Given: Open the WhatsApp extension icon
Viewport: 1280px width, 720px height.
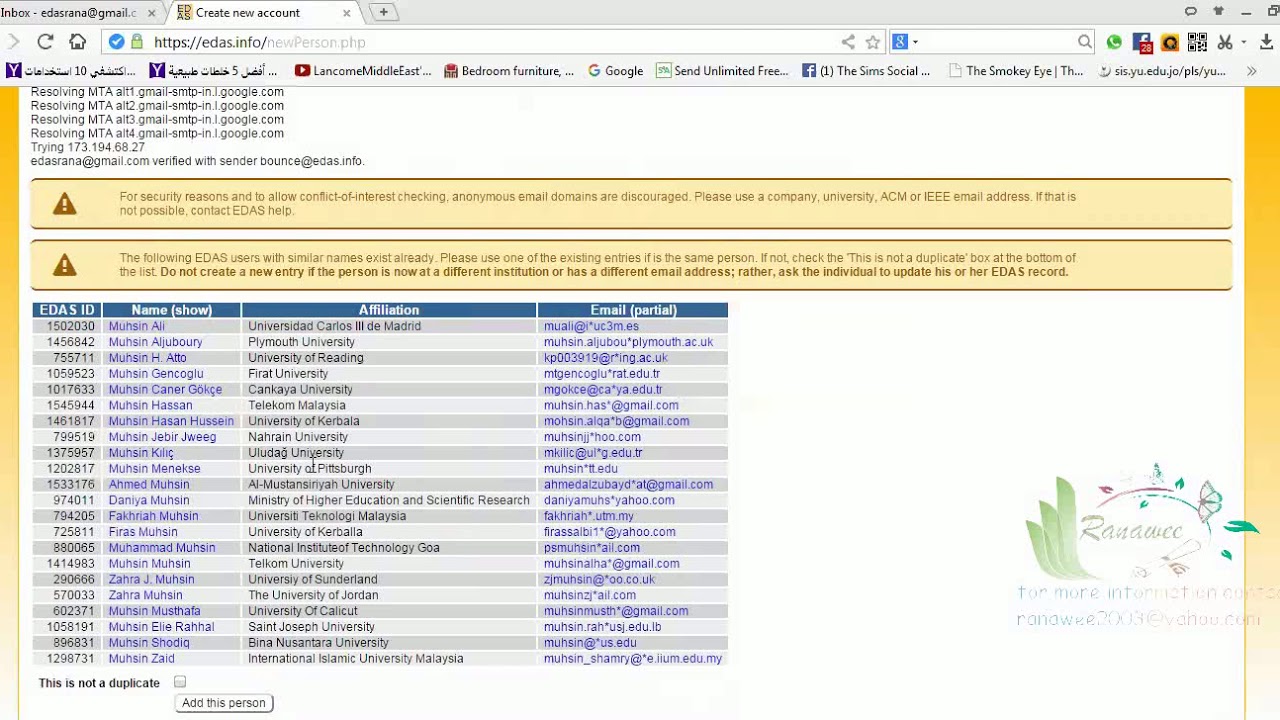Looking at the screenshot, I should (1114, 42).
